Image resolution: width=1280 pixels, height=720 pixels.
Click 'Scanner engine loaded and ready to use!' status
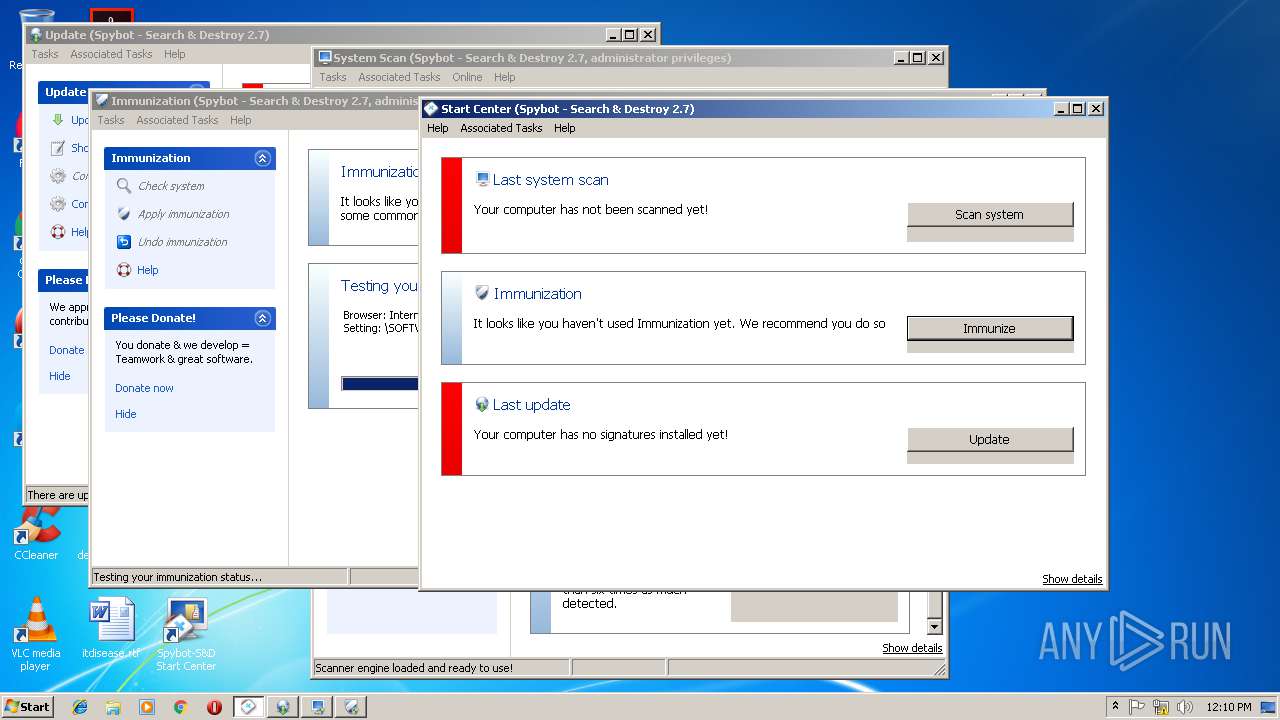point(414,668)
